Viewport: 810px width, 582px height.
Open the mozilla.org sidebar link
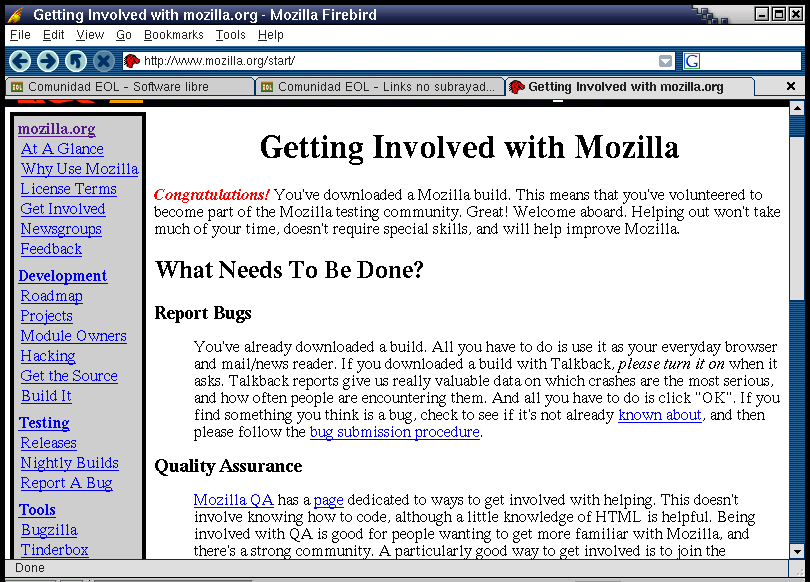[57, 129]
